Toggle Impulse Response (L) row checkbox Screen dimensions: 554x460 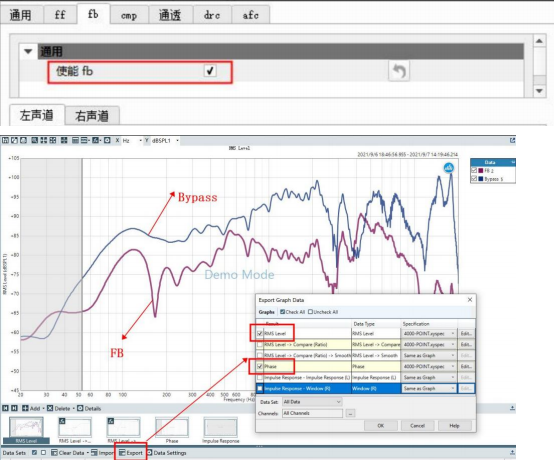click(x=260, y=377)
